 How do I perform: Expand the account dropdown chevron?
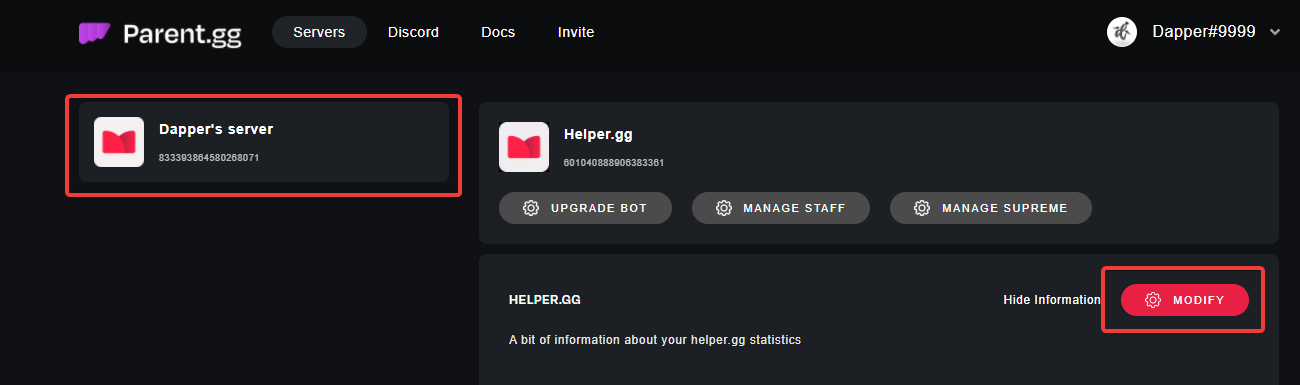click(1274, 32)
